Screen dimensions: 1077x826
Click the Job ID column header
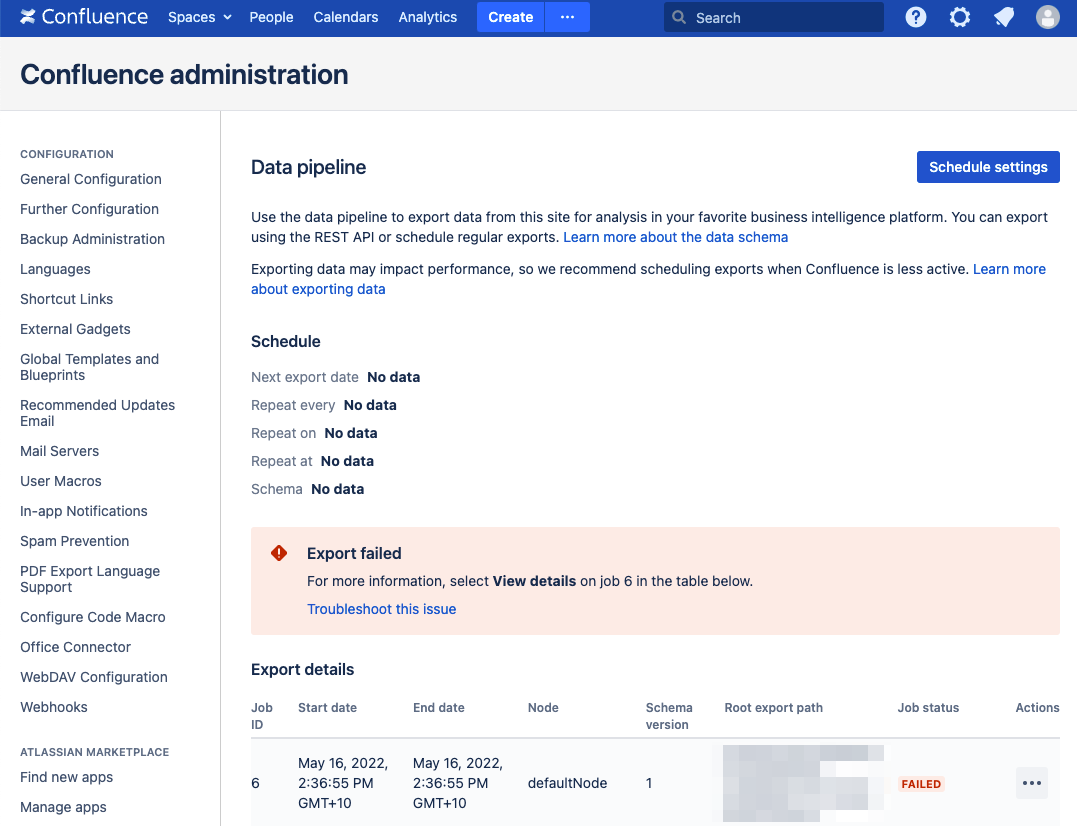click(262, 716)
